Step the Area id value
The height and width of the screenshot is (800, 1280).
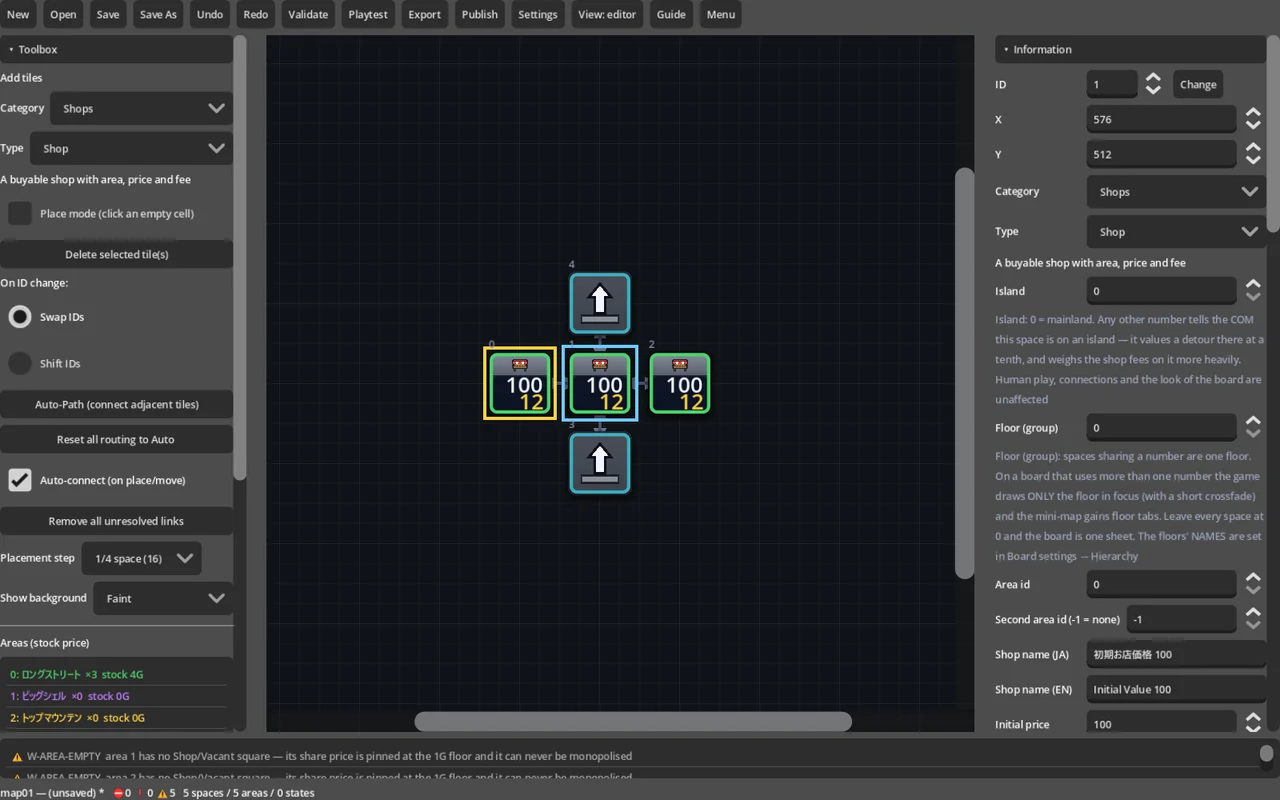(x=1253, y=584)
